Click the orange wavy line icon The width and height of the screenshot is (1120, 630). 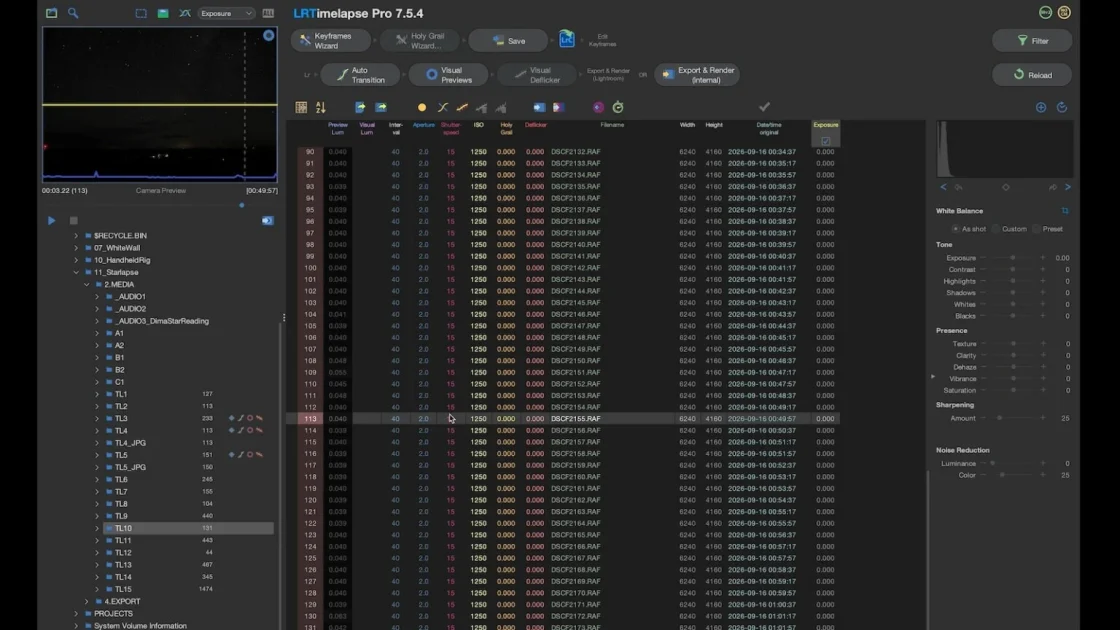[462, 107]
